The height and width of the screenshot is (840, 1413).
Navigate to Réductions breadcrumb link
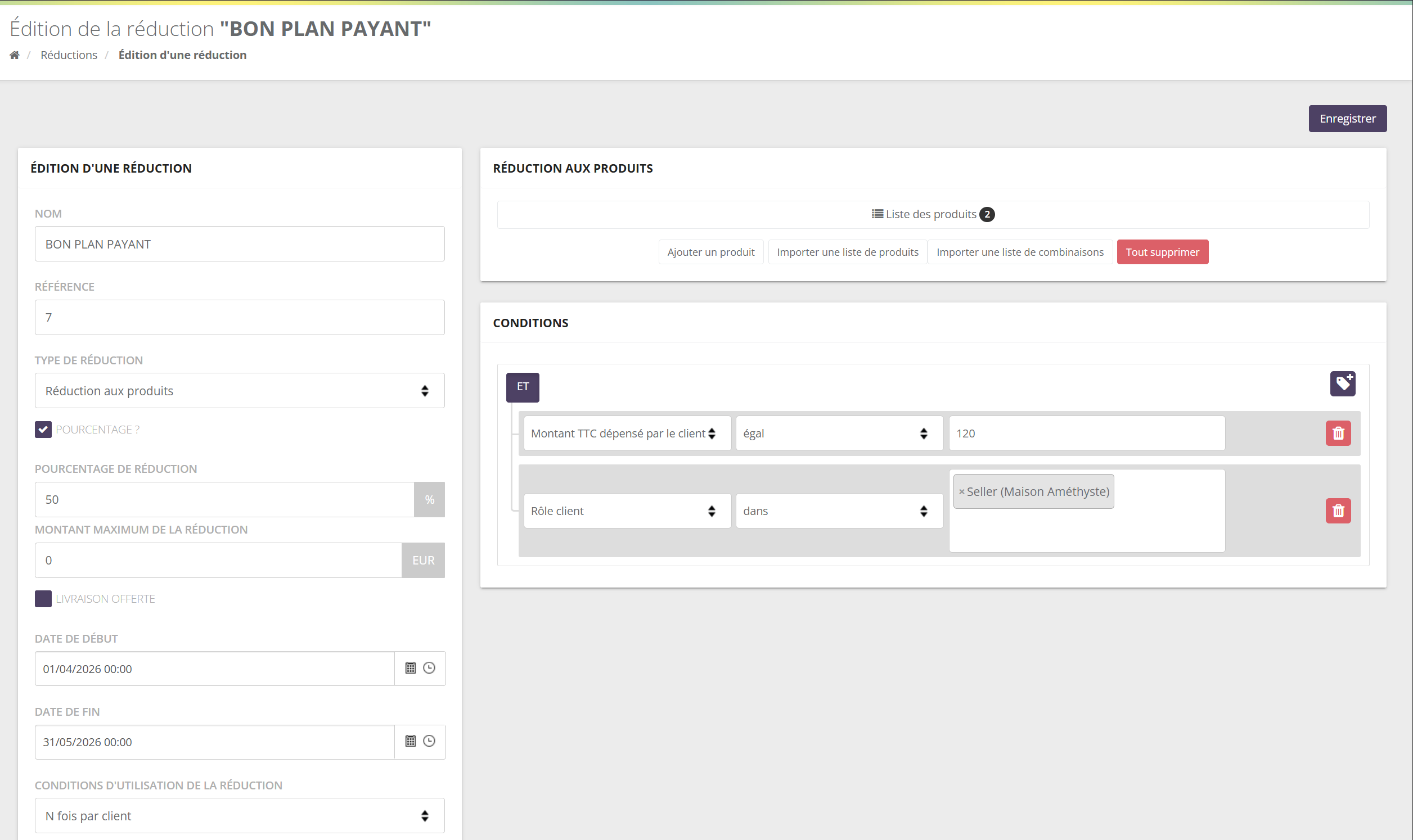(69, 55)
